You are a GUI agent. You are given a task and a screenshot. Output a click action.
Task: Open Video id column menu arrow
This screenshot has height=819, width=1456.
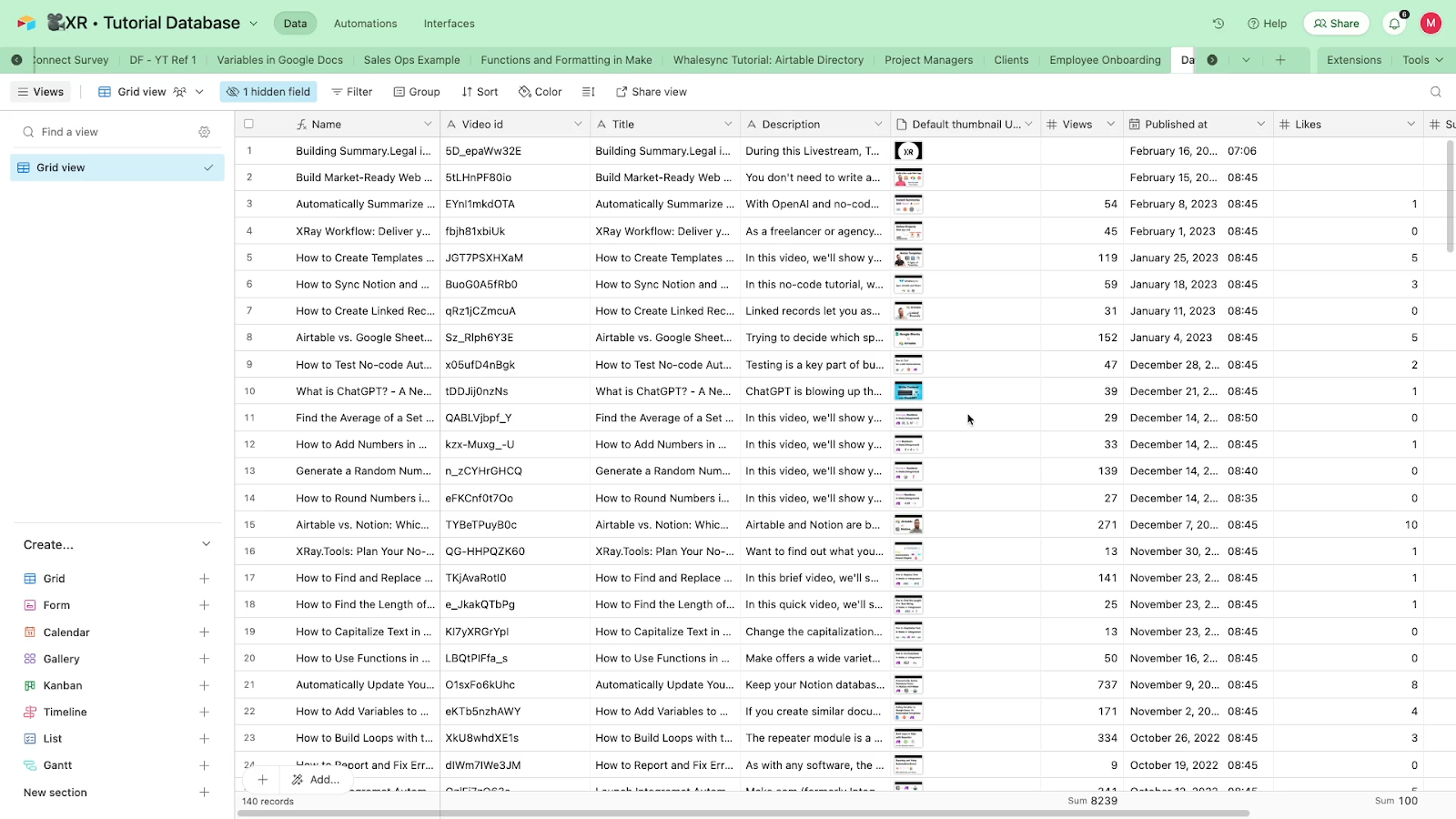point(578,125)
